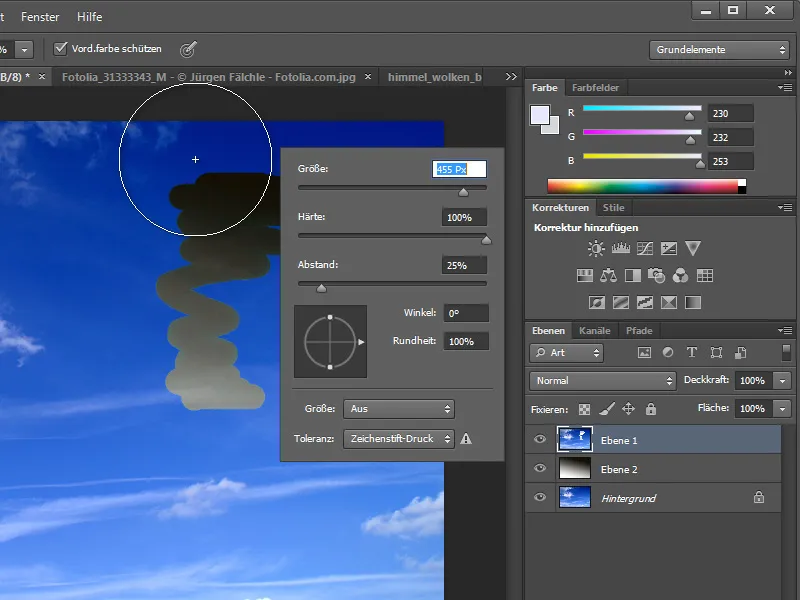Click the brush Größe value field
800x600 pixels.
coord(459,169)
